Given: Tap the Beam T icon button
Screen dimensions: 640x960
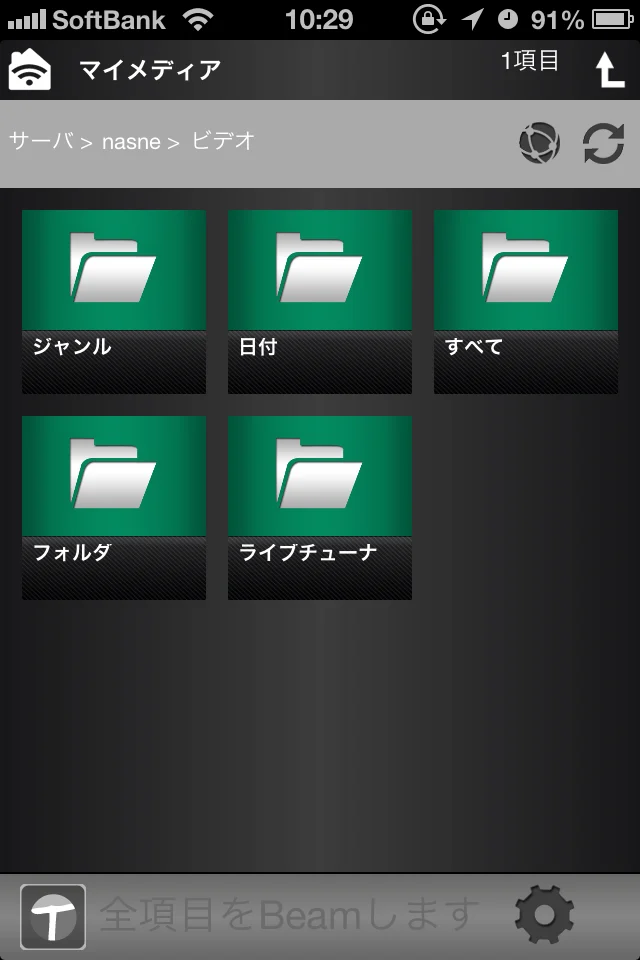Looking at the screenshot, I should 53,916.
